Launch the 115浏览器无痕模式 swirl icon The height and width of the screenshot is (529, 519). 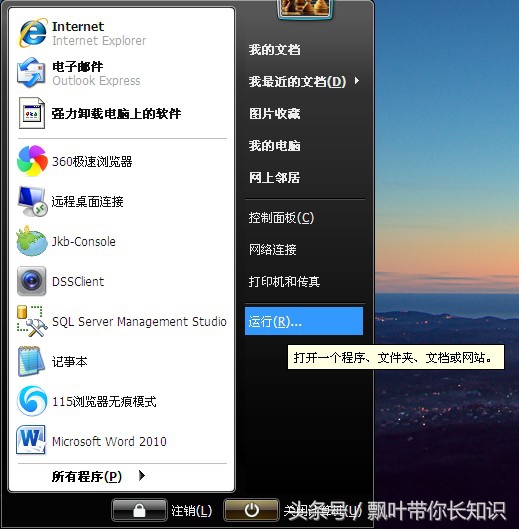[x=32, y=401]
